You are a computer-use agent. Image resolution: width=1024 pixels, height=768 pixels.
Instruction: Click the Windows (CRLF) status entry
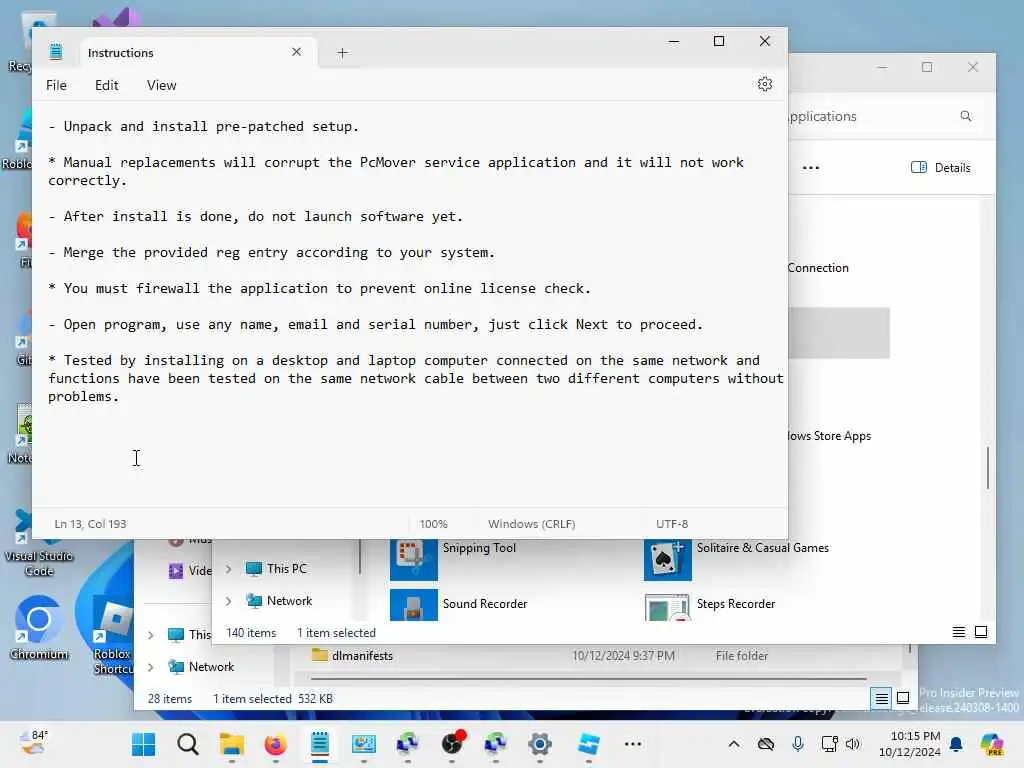click(x=532, y=524)
